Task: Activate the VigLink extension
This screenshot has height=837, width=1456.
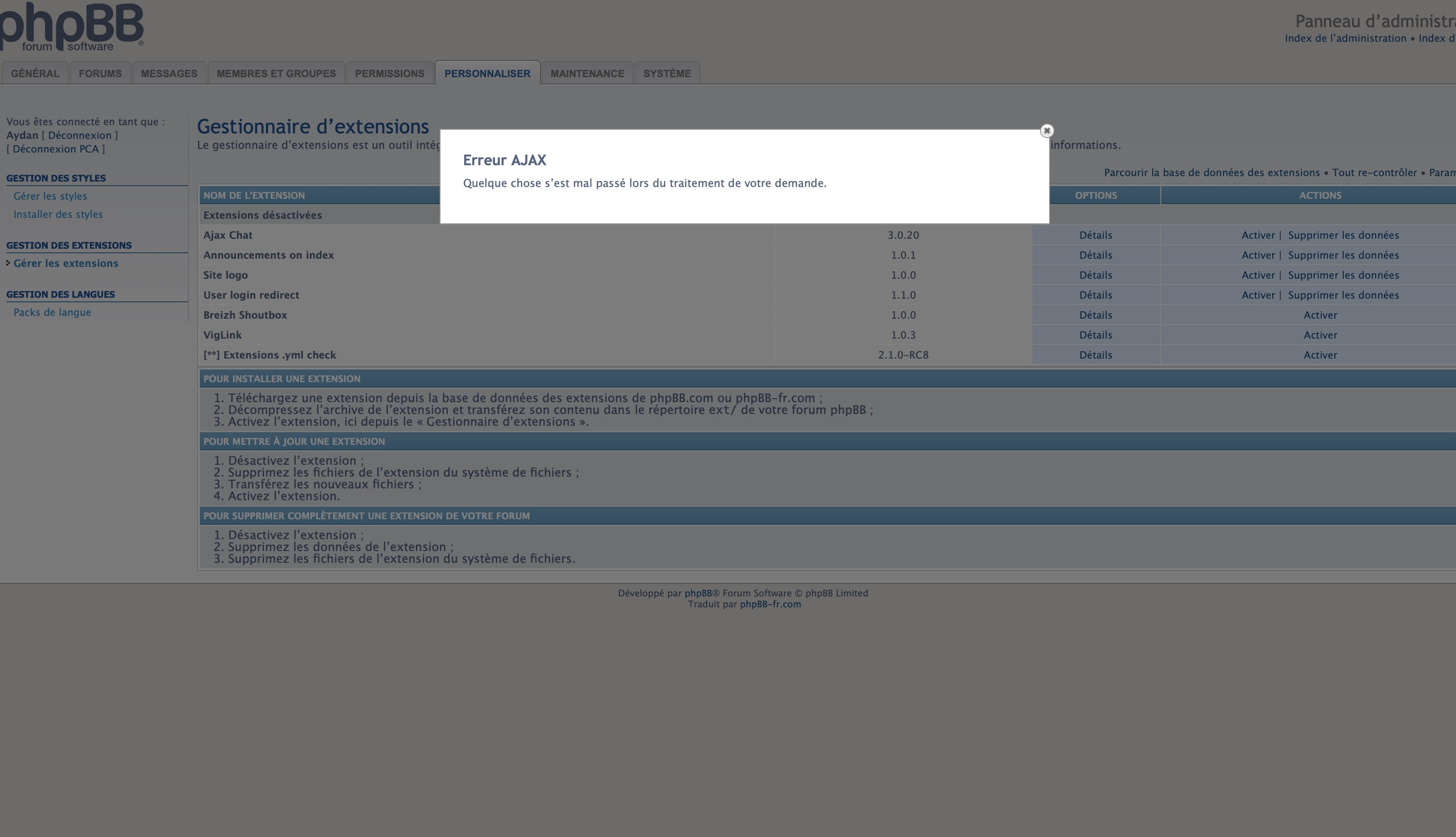Action: coord(1320,335)
